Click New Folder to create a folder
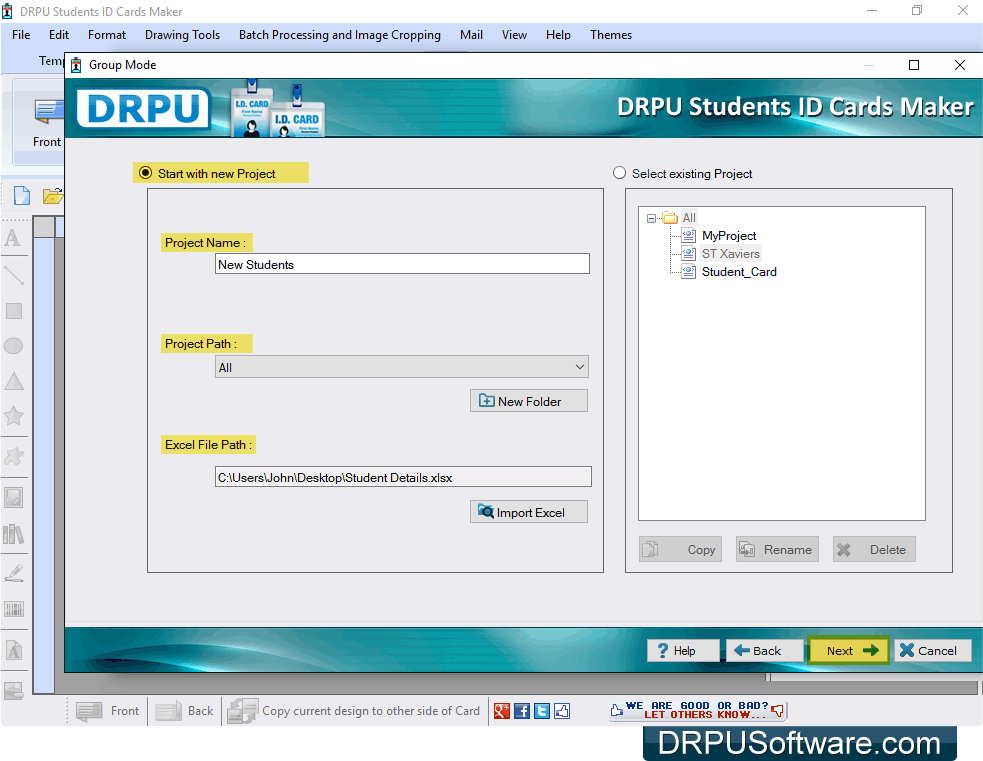Image resolution: width=983 pixels, height=761 pixels. coord(528,400)
